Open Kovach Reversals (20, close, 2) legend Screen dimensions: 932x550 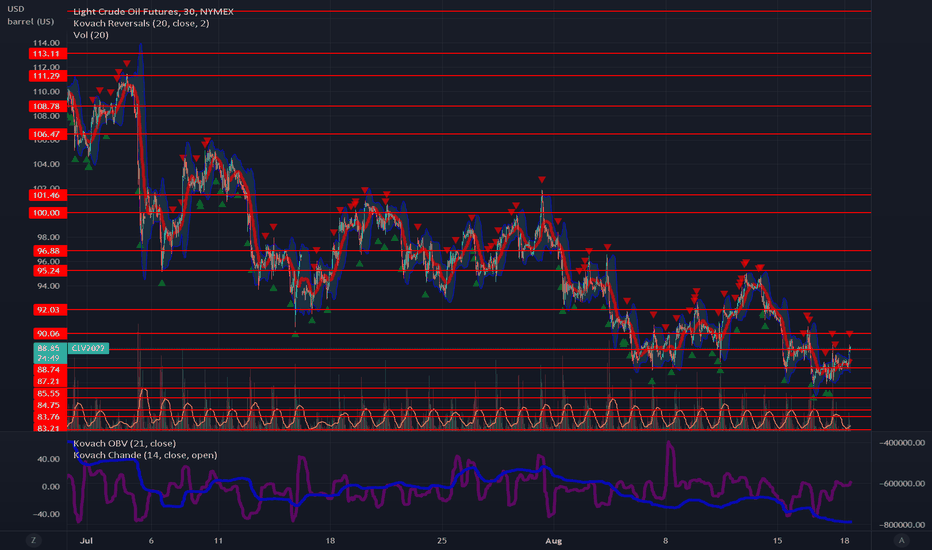point(141,23)
